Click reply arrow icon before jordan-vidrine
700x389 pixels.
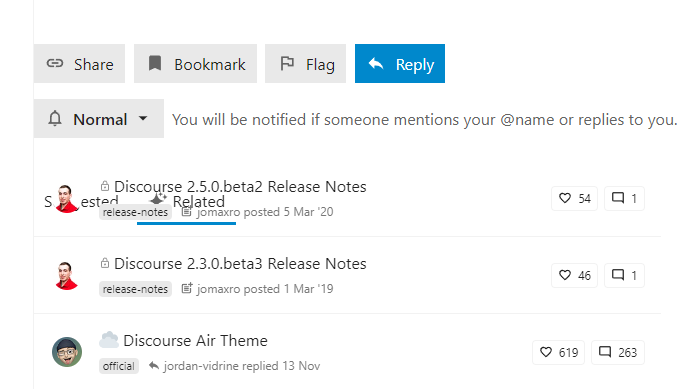tap(154, 366)
